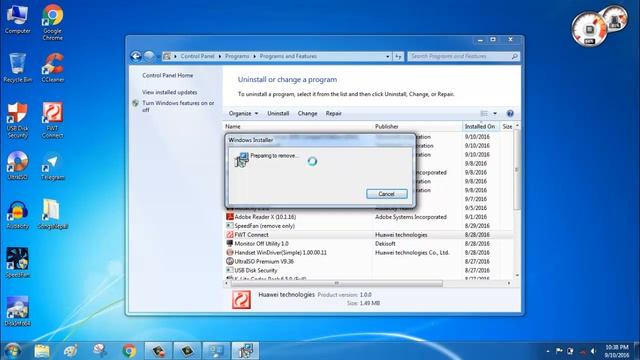Expand the Programs breadcrumb arrow
The image size is (640, 360).
tap(254, 56)
